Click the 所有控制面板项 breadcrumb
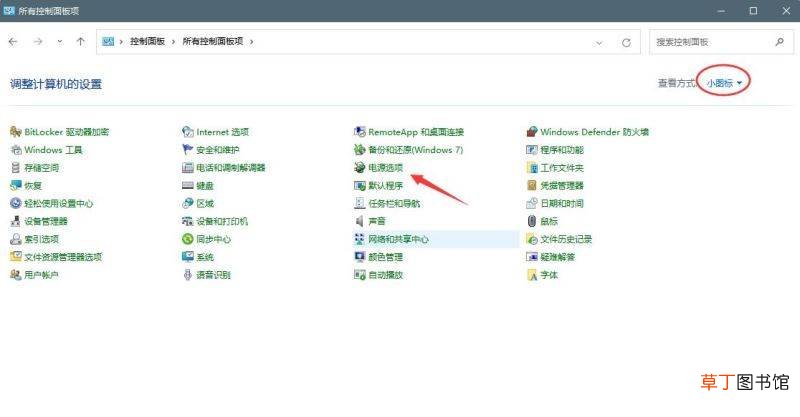This screenshot has height=417, width=800. pos(213,41)
